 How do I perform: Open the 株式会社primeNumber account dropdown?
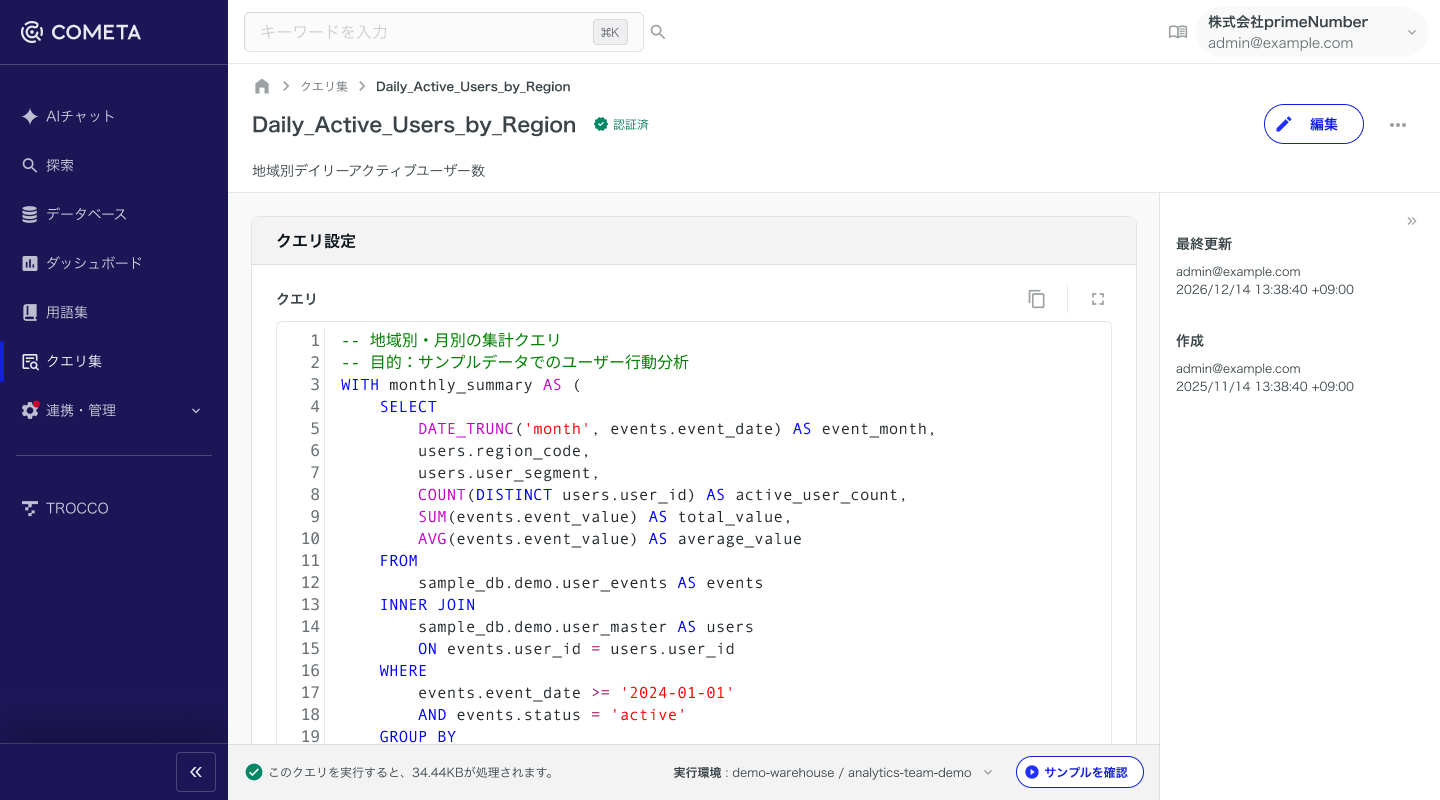[1312, 32]
